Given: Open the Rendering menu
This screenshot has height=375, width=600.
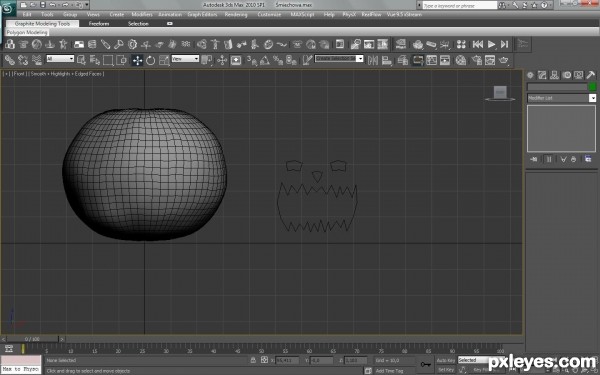Looking at the screenshot, I should (x=236, y=15).
